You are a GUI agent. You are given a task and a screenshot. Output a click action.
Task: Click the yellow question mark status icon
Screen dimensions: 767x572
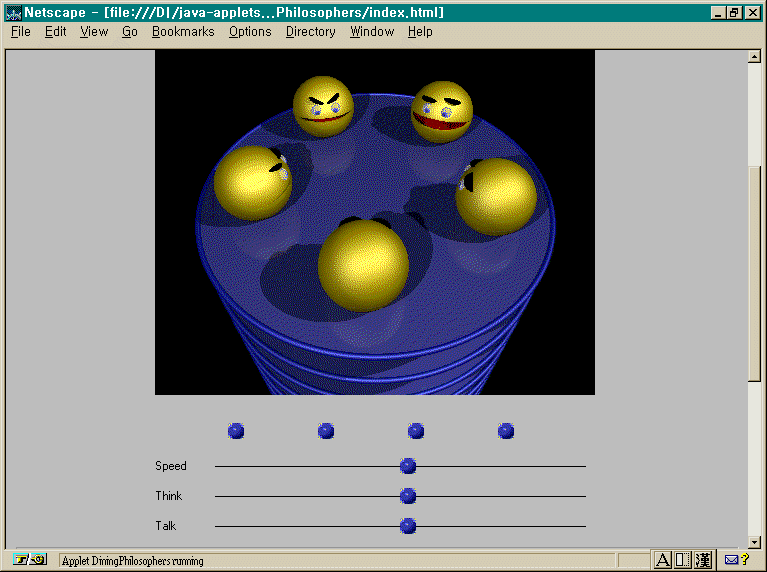[x=745, y=559]
